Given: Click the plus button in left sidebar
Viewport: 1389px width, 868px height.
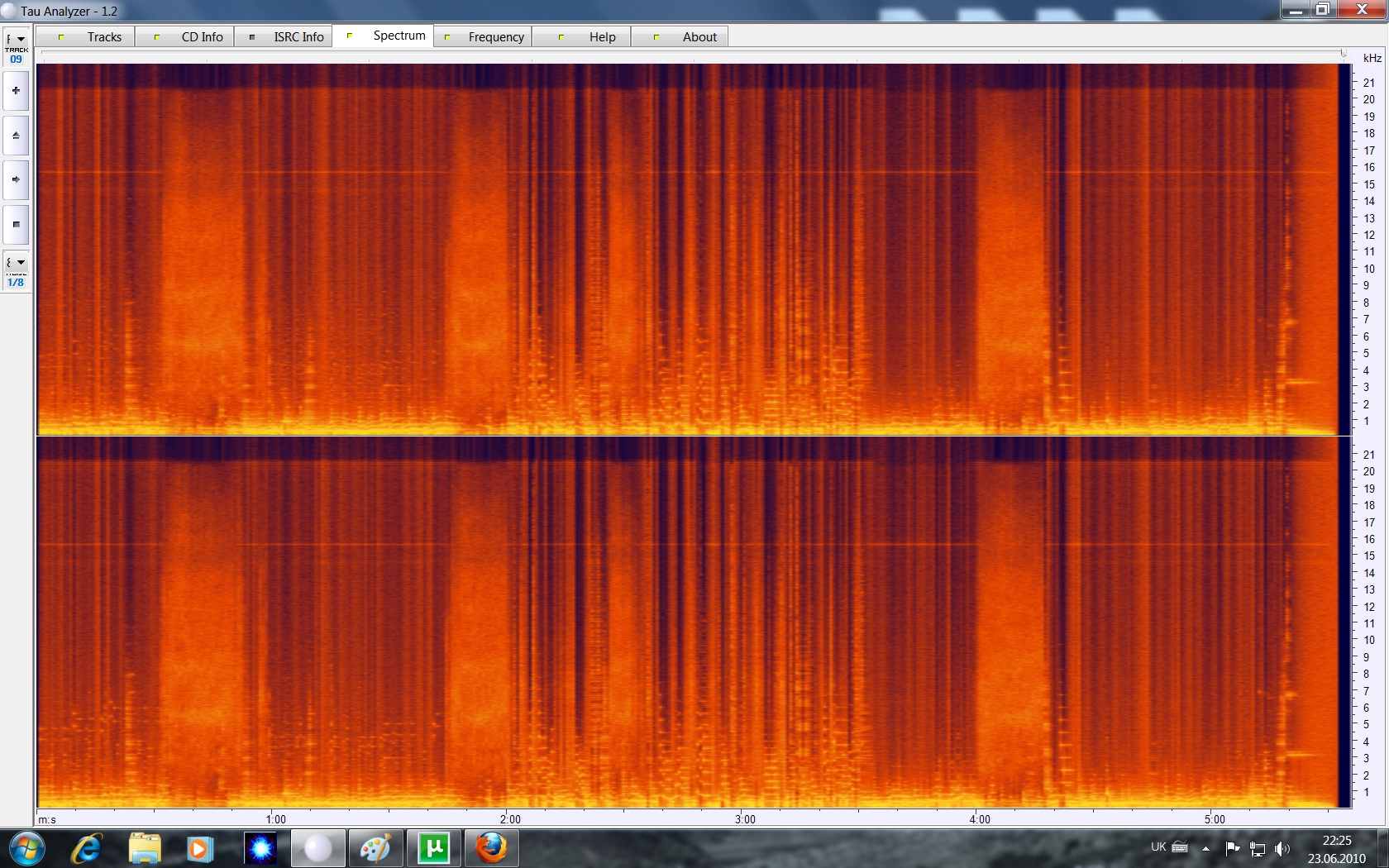Looking at the screenshot, I should pyautogui.click(x=16, y=91).
